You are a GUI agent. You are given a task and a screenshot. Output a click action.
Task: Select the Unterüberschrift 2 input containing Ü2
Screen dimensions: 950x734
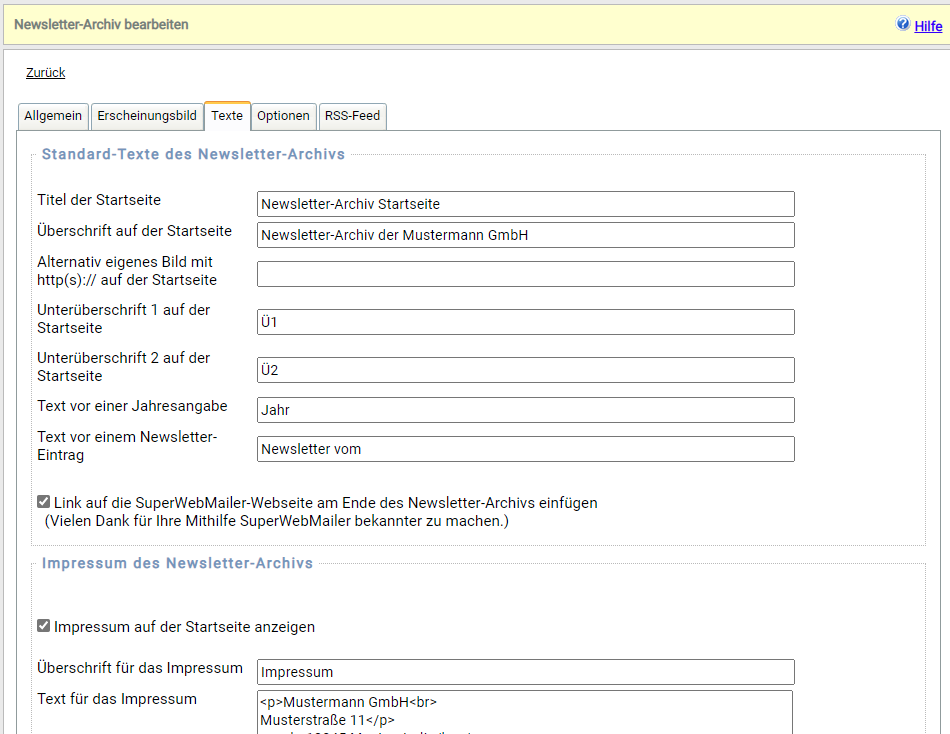(x=525, y=370)
